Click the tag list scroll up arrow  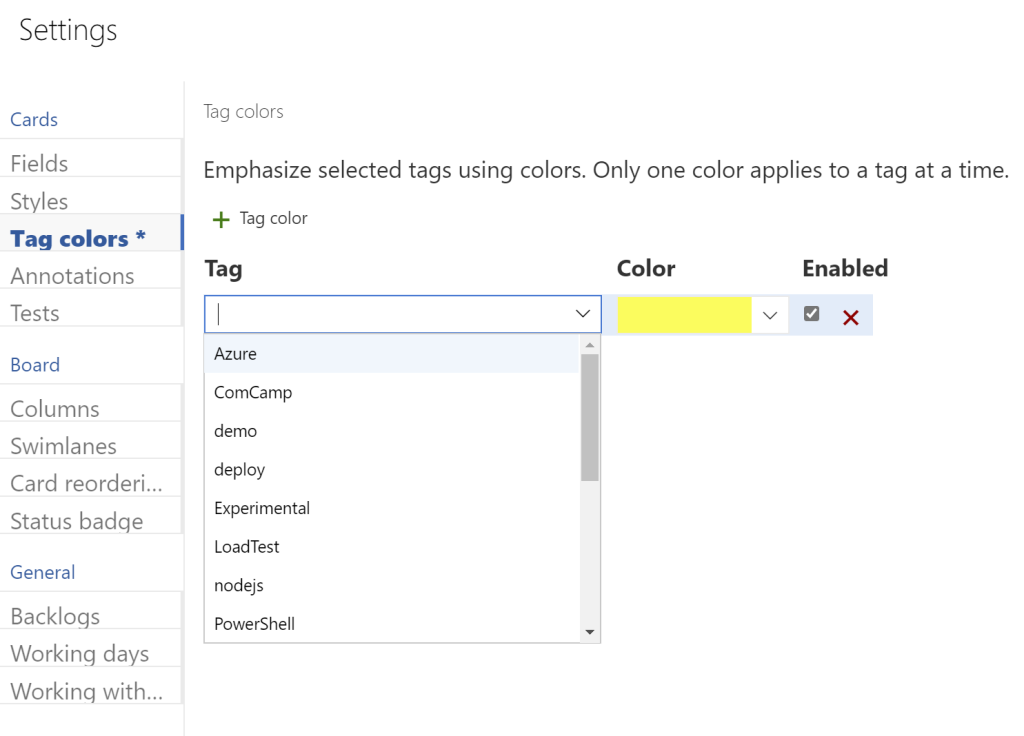point(590,344)
